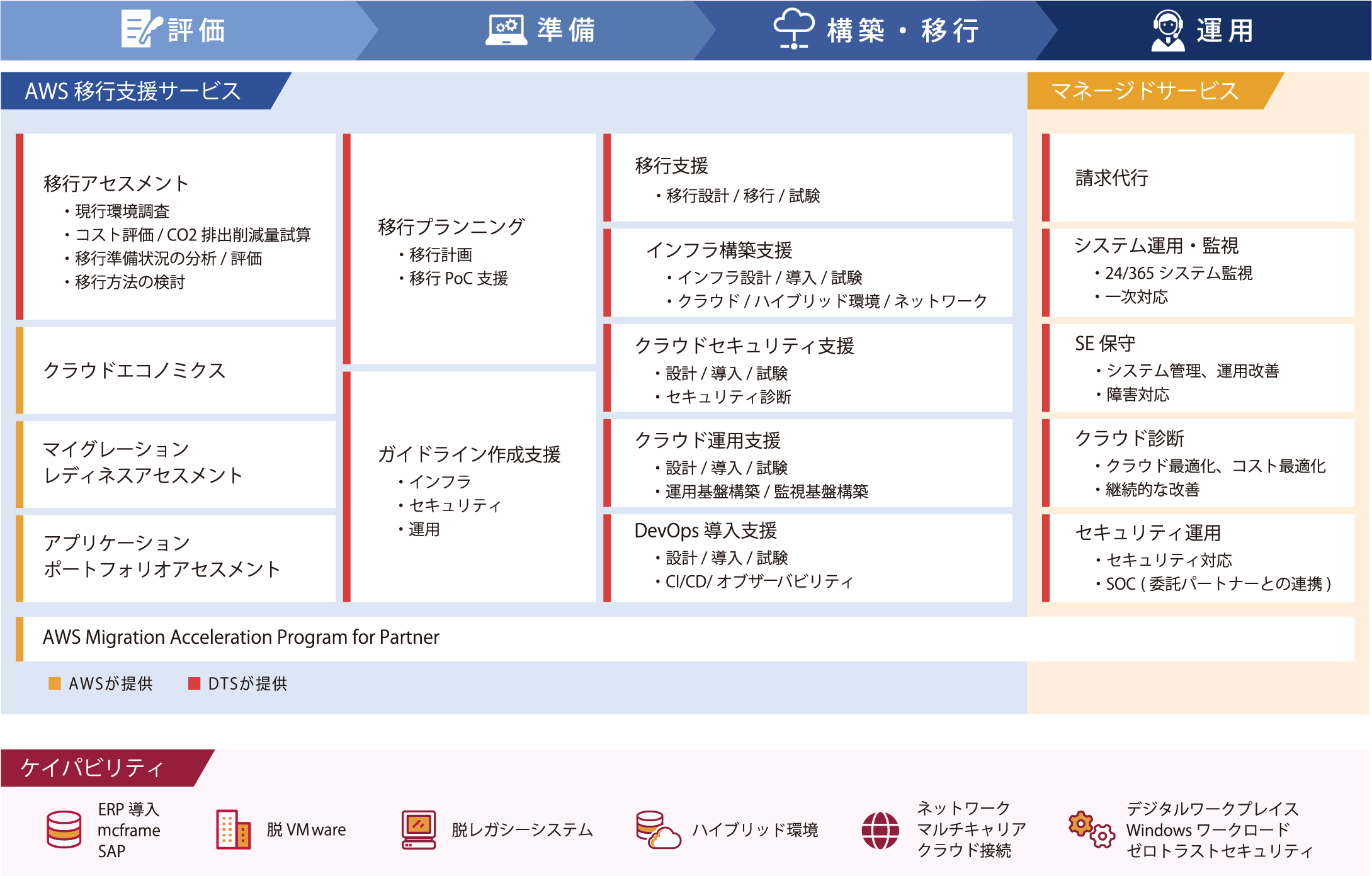Click the globe icon beside ネットワーク
This screenshot has width=1372, height=876.
[880, 830]
